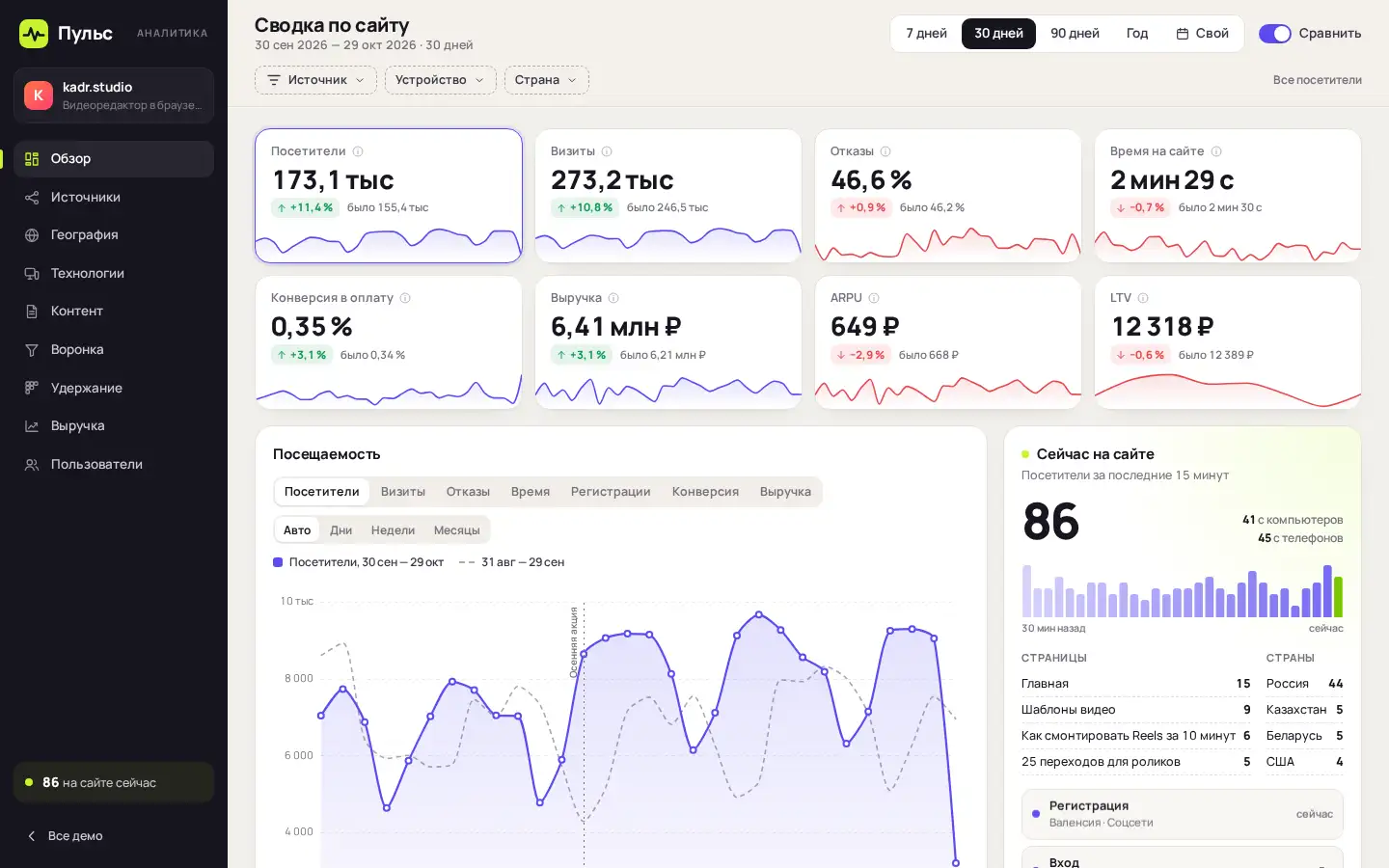The image size is (1389, 868).
Task: Open География in the sidebar
Action: pyautogui.click(x=114, y=235)
